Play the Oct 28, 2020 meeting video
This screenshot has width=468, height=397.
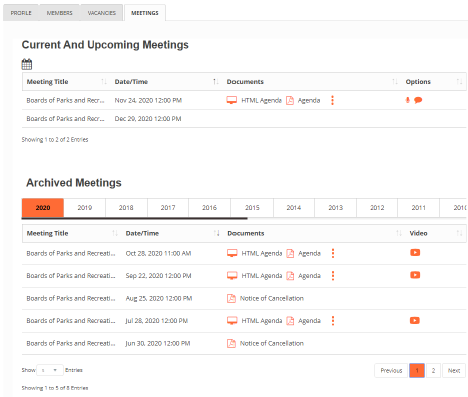pyautogui.click(x=415, y=253)
